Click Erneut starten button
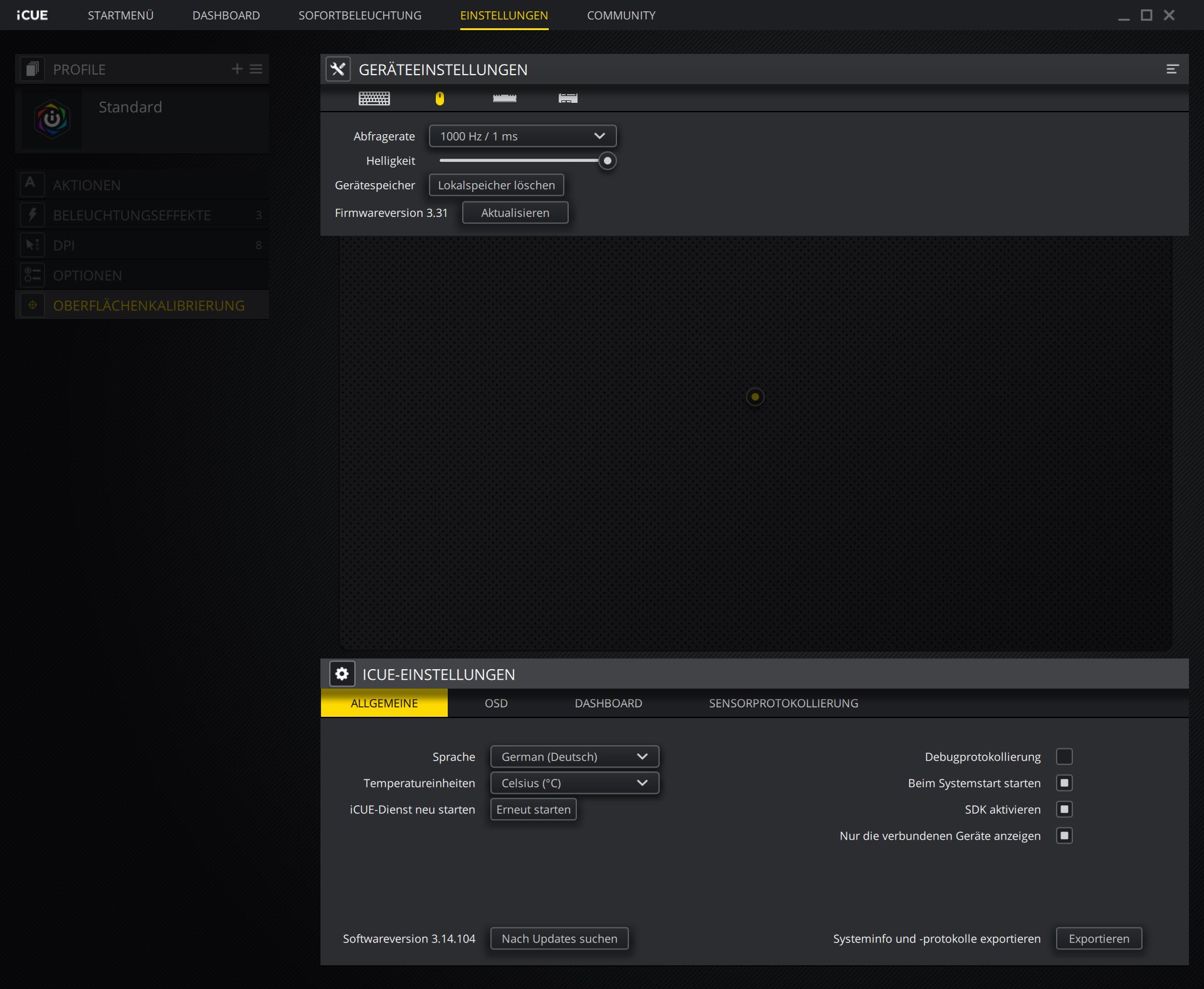The height and width of the screenshot is (989, 1204). click(533, 809)
